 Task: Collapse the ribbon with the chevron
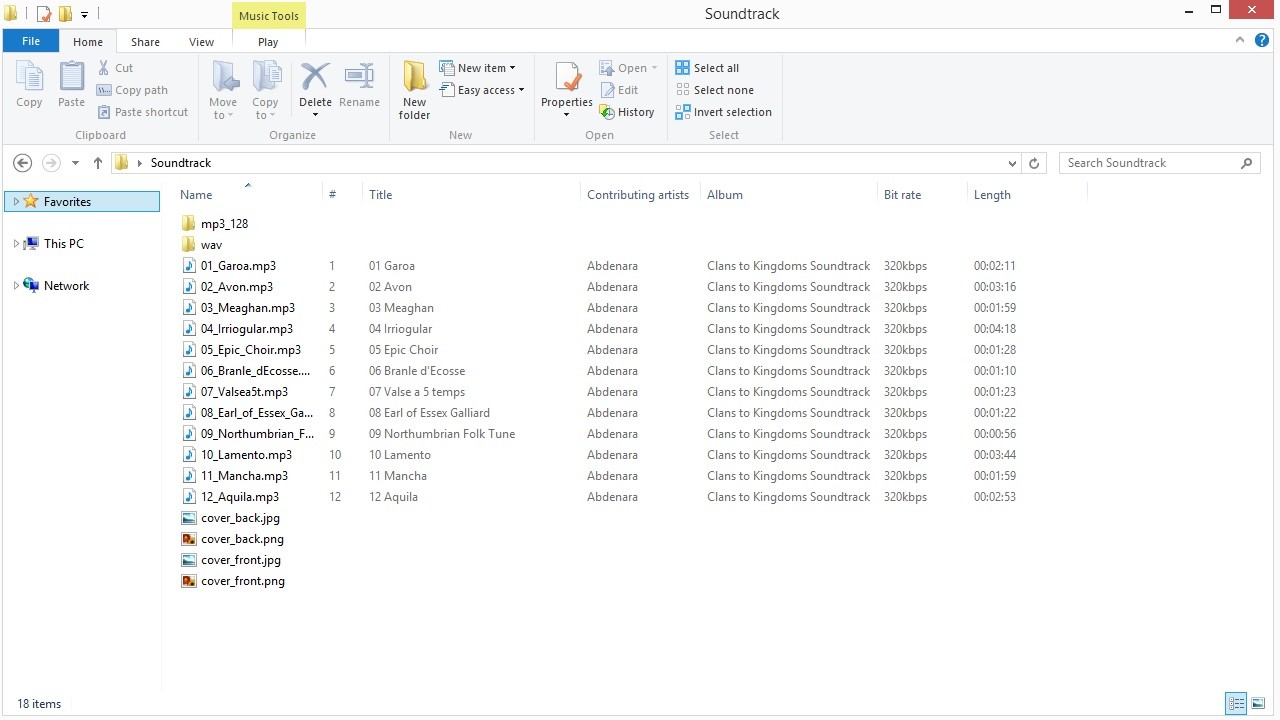1240,41
